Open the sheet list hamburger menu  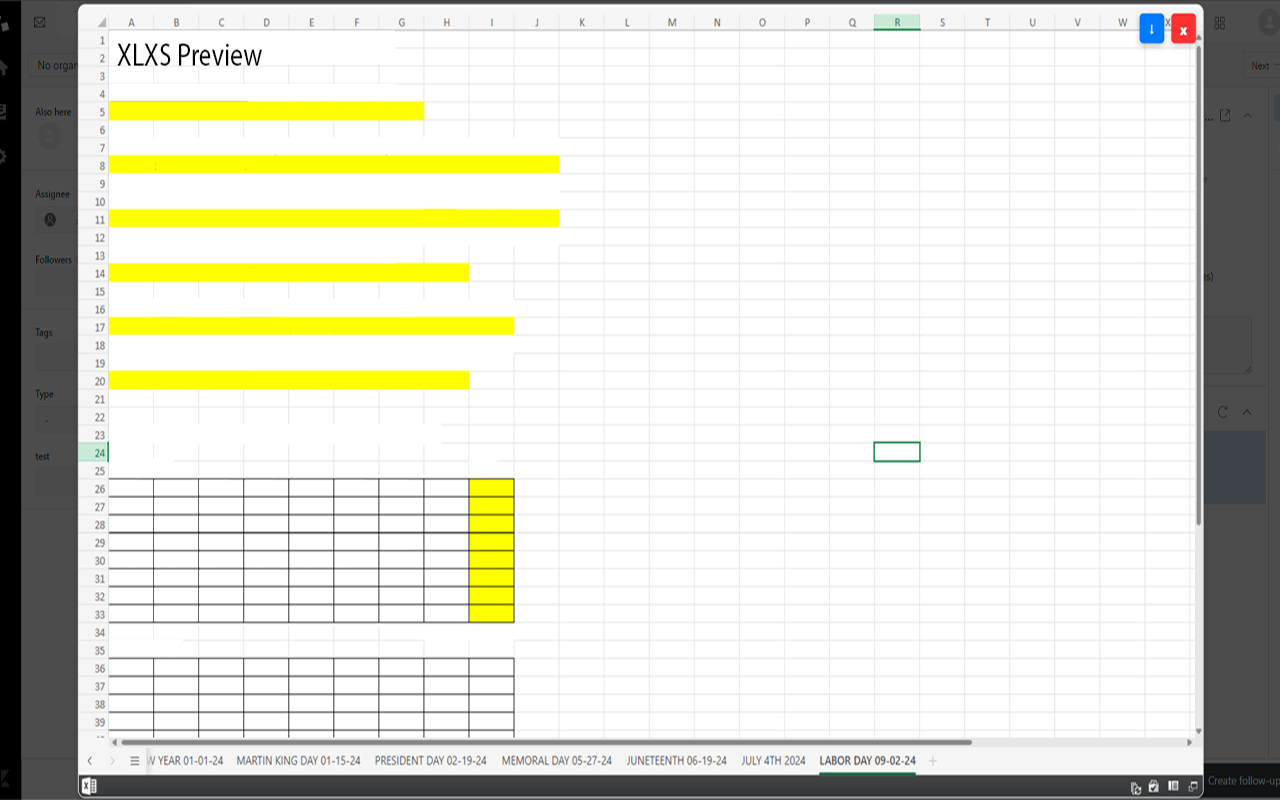pyautogui.click(x=135, y=761)
